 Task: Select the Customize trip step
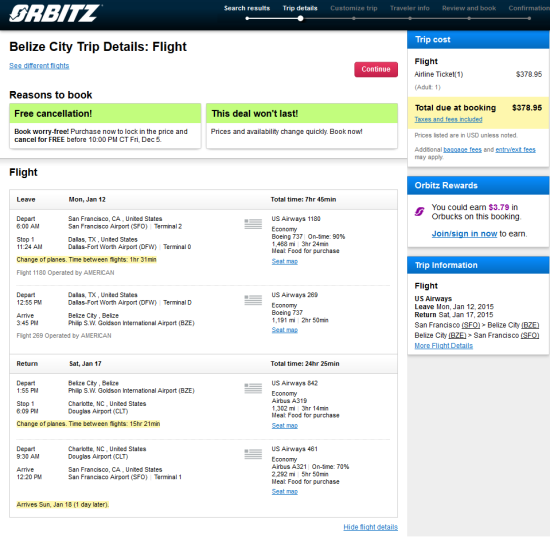(x=354, y=8)
